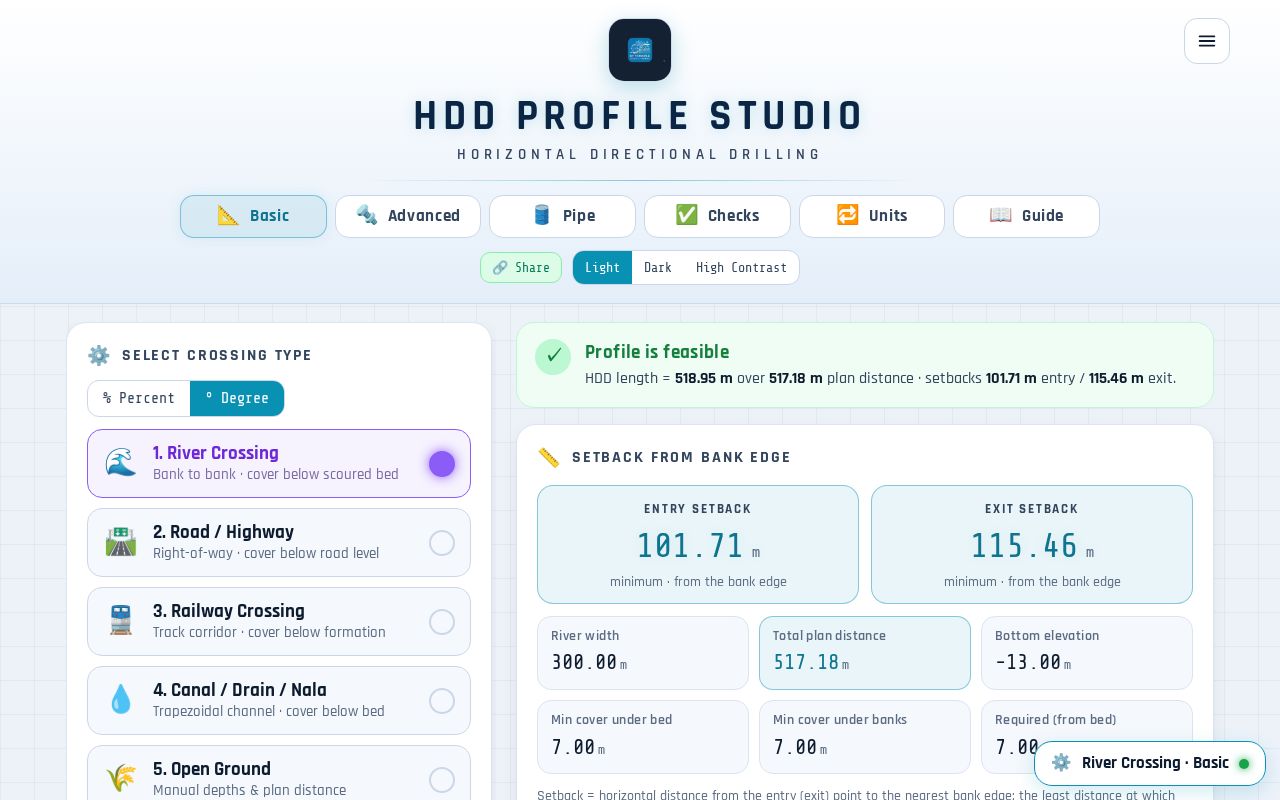1280x800 pixels.
Task: Open the Units tab
Action: pyautogui.click(x=872, y=216)
